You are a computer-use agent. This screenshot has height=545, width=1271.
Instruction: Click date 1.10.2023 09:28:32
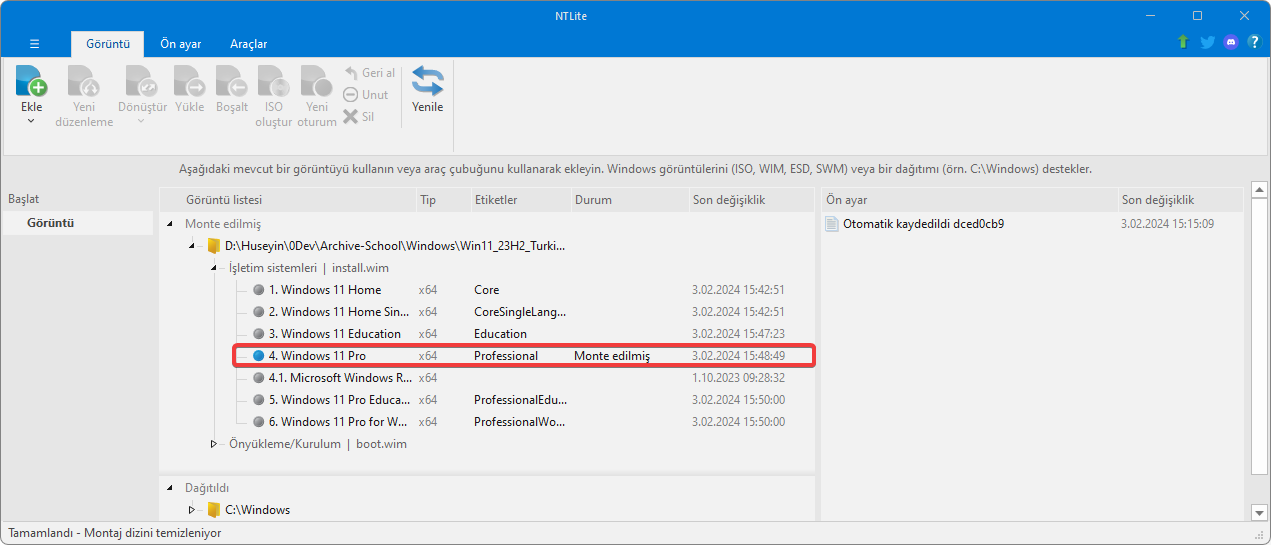[738, 378]
